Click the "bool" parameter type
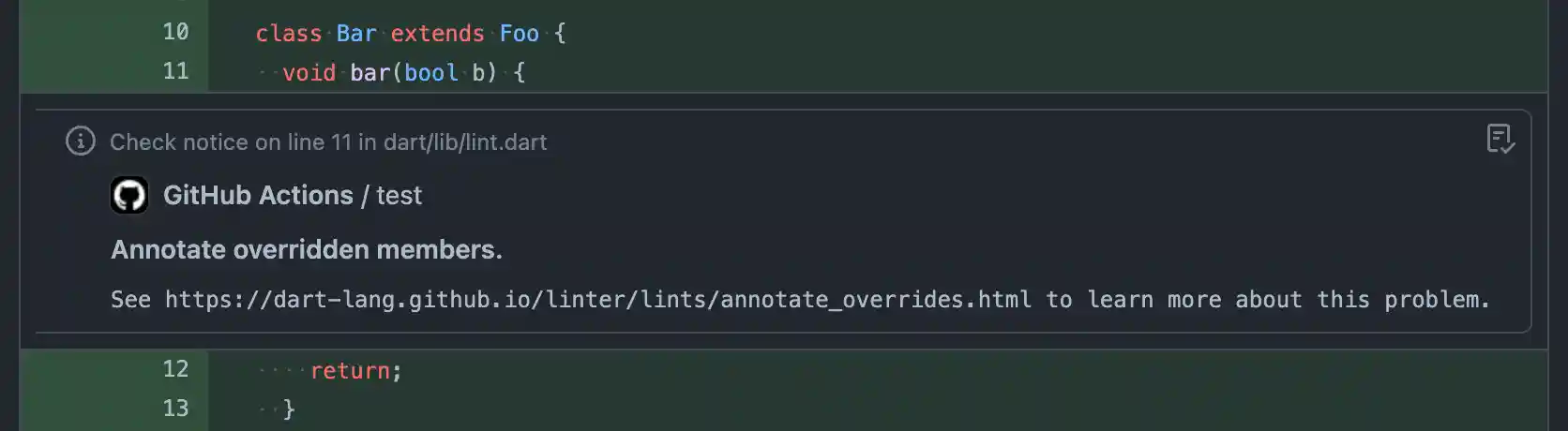The image size is (1568, 431). coord(430,73)
